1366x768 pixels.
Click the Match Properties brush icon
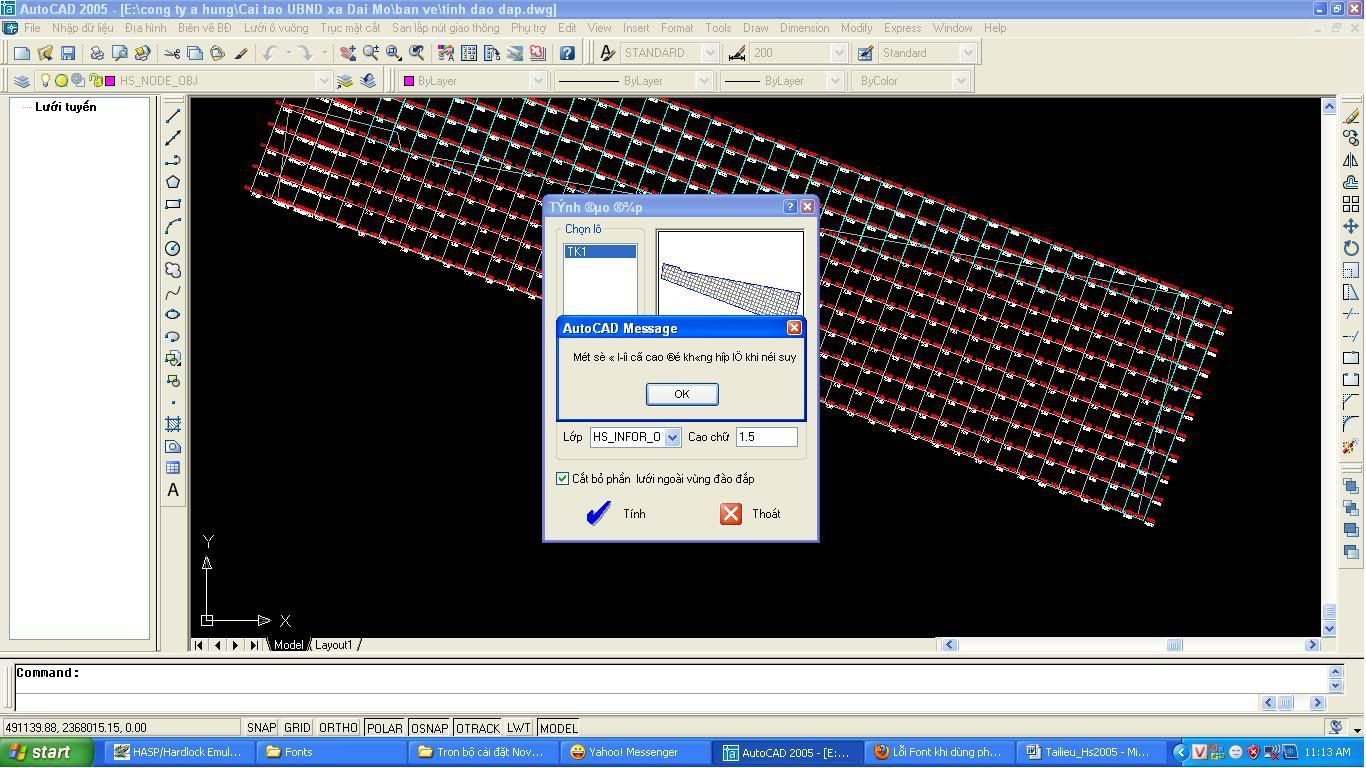241,53
